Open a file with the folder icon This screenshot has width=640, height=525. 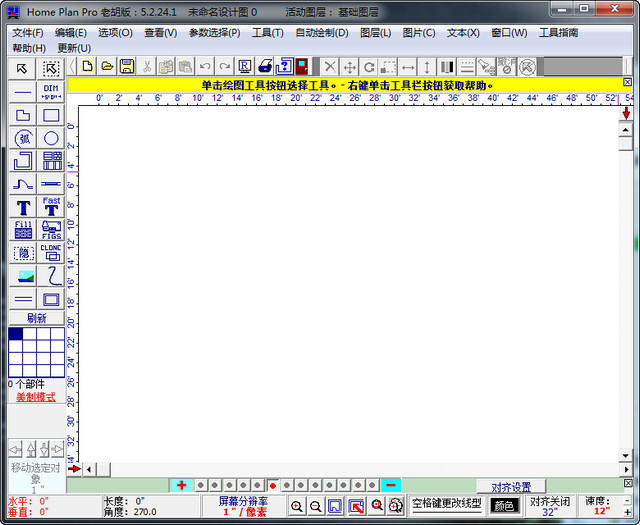(x=107, y=66)
